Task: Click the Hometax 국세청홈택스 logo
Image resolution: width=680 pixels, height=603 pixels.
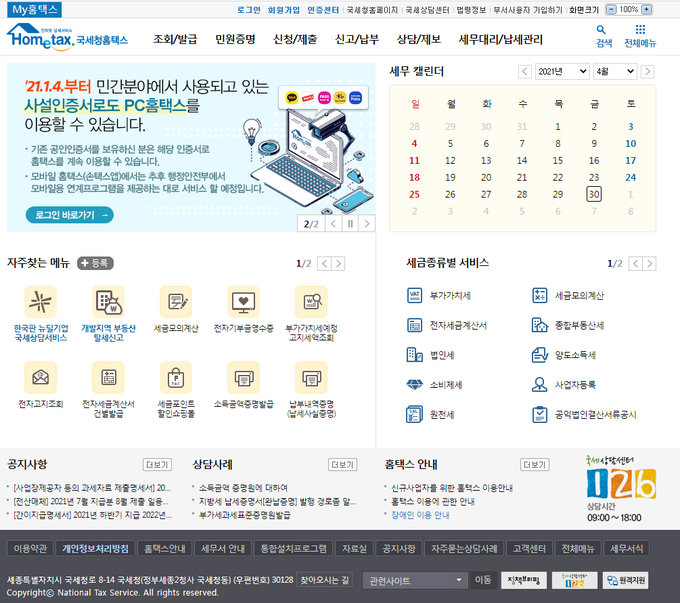Action: point(68,37)
